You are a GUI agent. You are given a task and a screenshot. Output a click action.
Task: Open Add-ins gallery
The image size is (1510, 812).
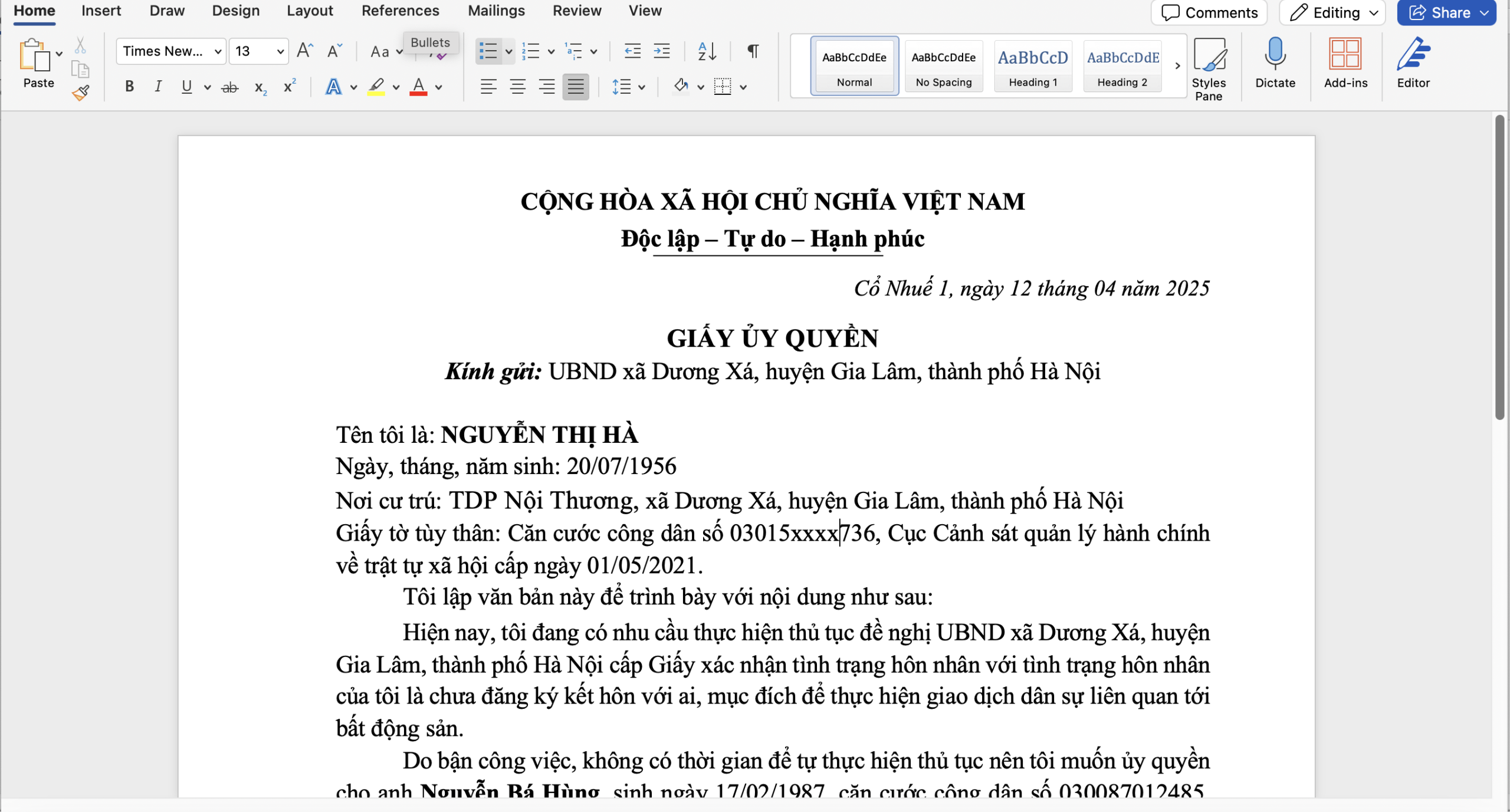point(1345,63)
